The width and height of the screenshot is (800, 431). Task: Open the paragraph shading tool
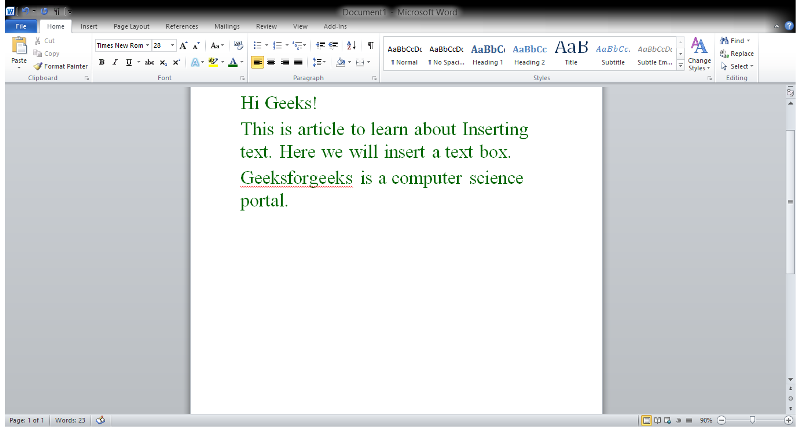click(x=341, y=62)
